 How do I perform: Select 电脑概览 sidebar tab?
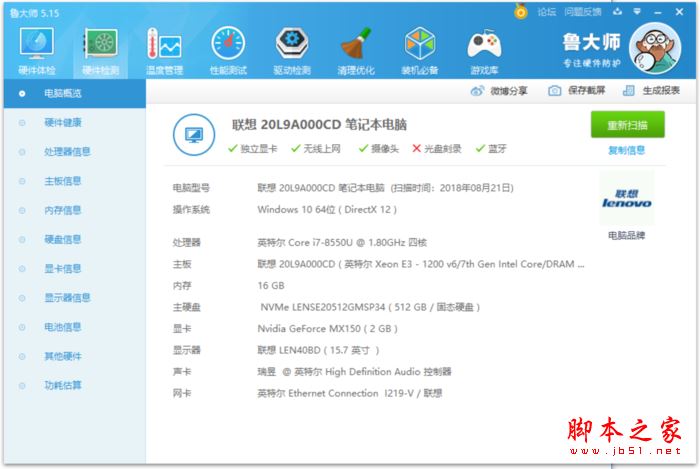click(x=75, y=93)
